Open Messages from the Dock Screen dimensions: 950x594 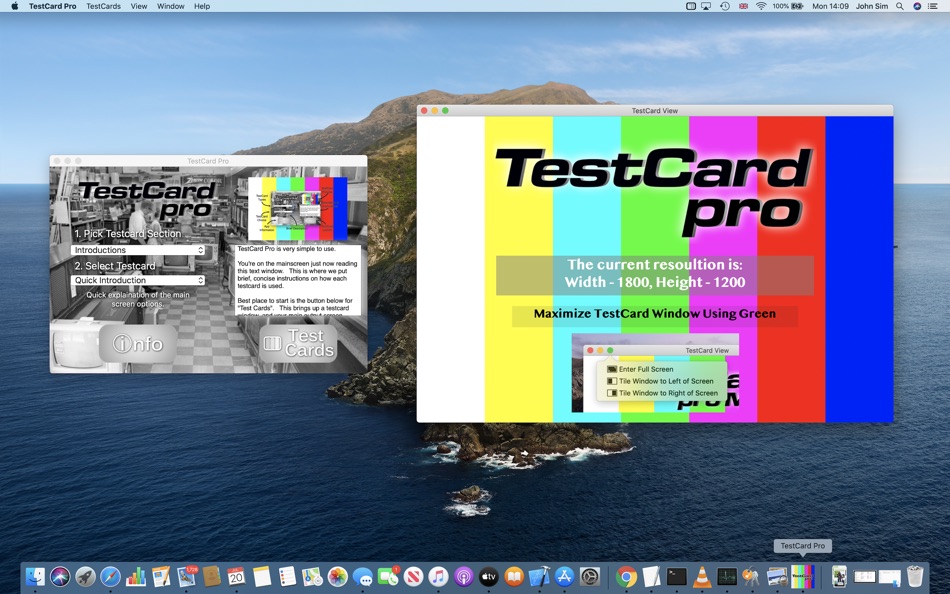coord(363,576)
